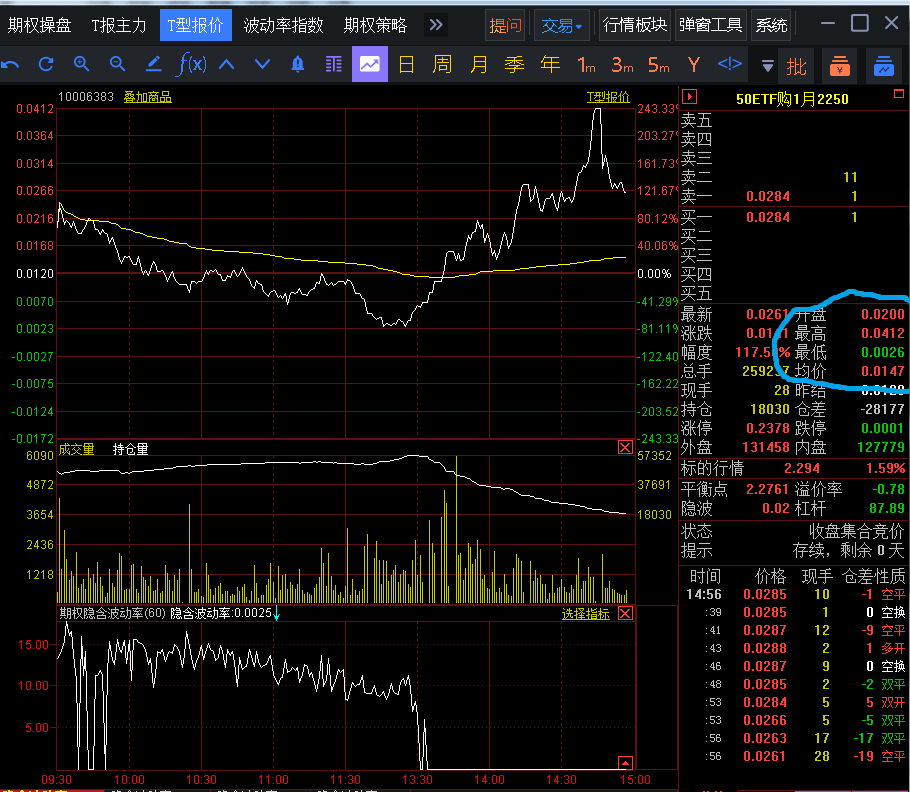Click the orange yen trading icon
The width and height of the screenshot is (910, 792).
pos(840,66)
